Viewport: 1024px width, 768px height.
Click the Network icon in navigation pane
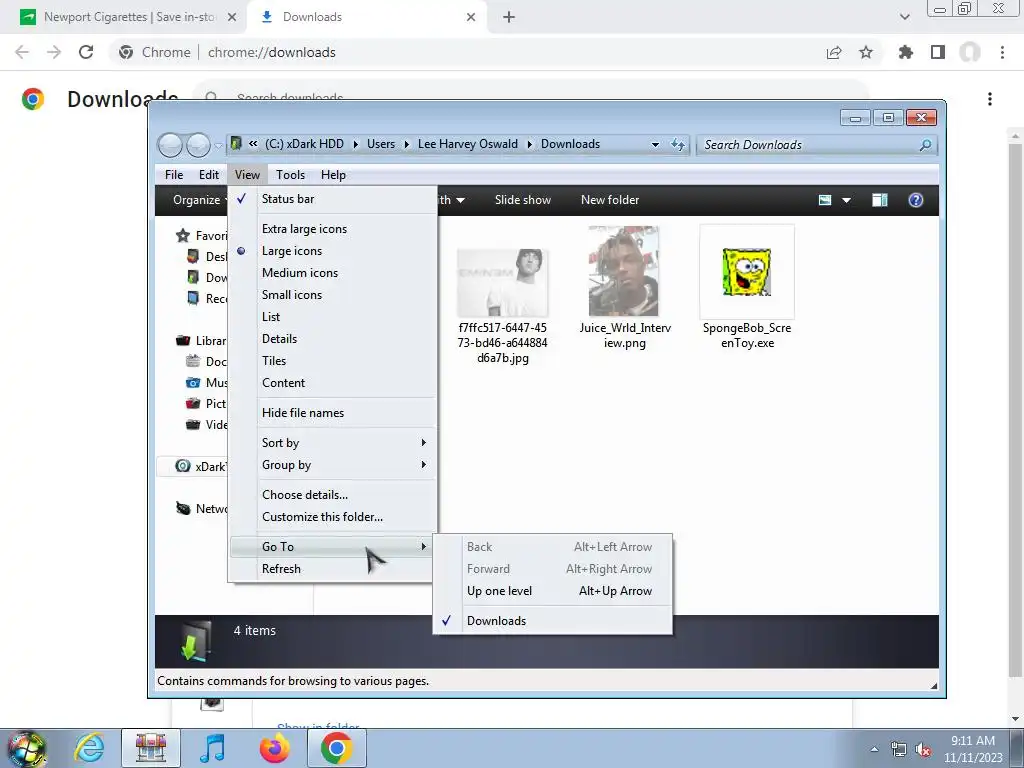183,508
